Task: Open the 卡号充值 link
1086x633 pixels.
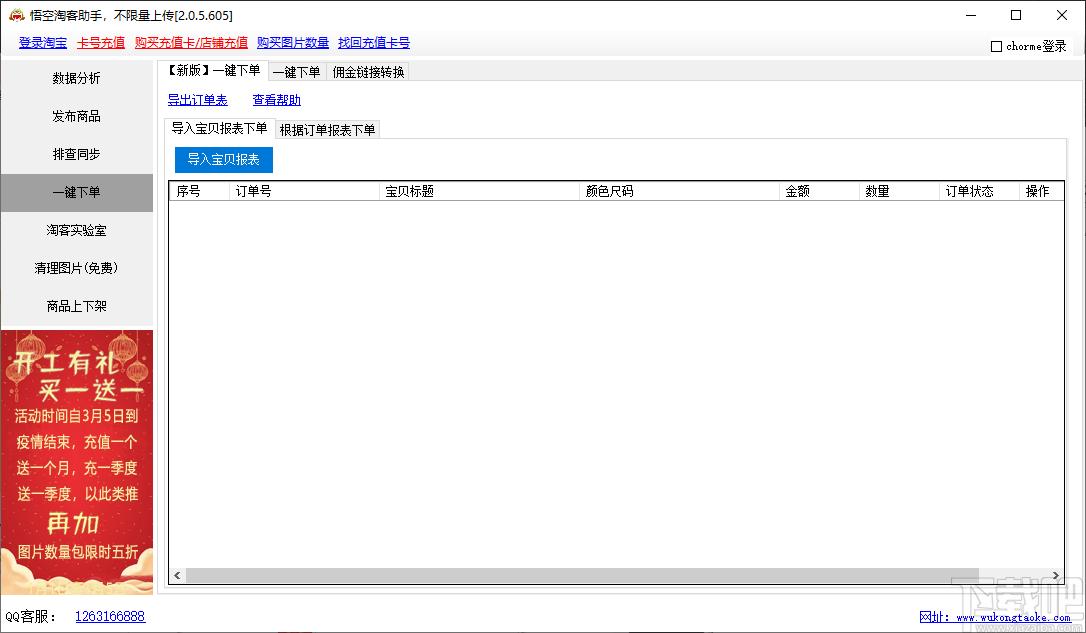Action: click(x=101, y=43)
